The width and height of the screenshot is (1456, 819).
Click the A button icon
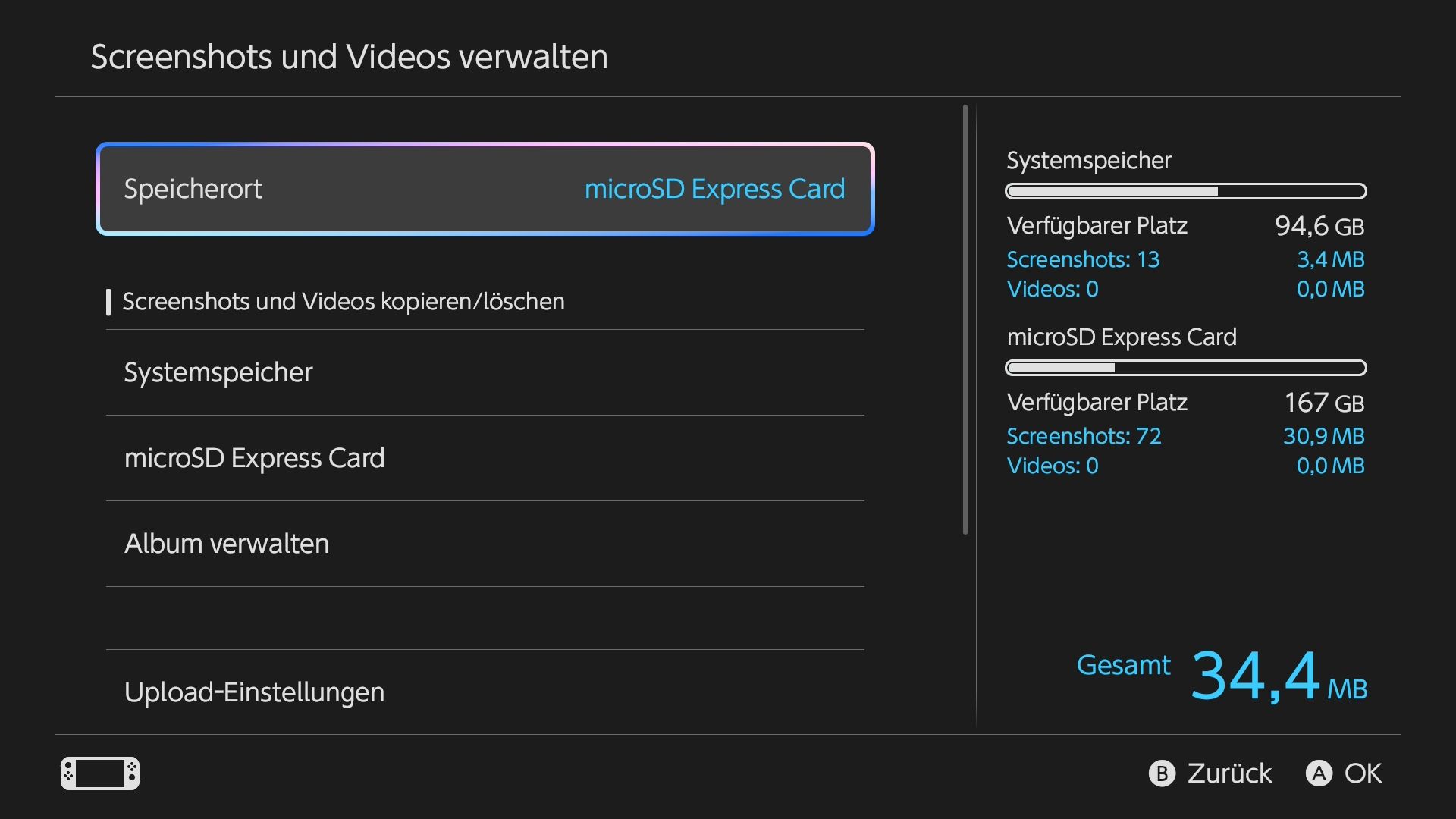click(x=1319, y=773)
